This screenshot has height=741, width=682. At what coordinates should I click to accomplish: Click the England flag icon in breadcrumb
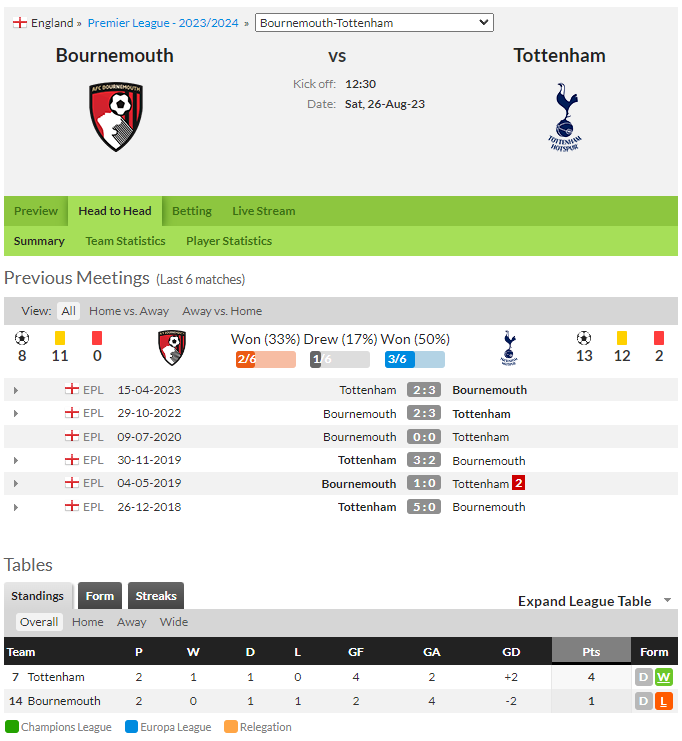click(x=20, y=23)
